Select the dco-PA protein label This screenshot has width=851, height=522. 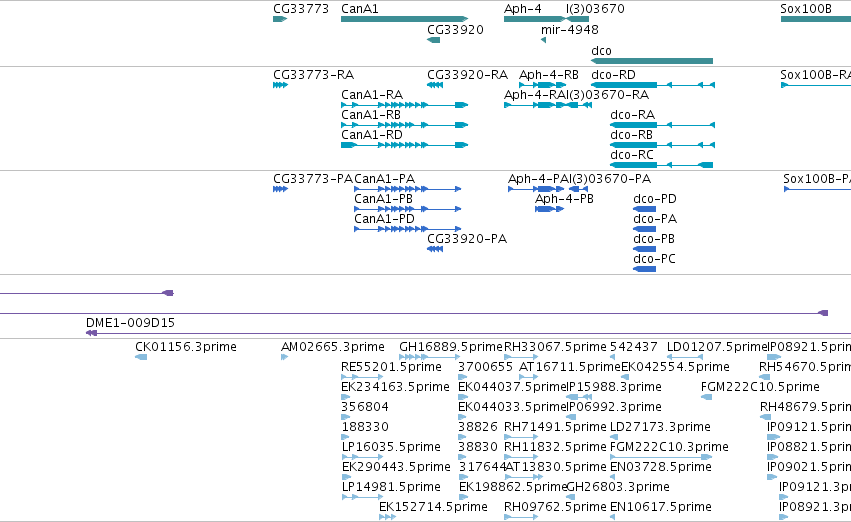click(x=655, y=219)
